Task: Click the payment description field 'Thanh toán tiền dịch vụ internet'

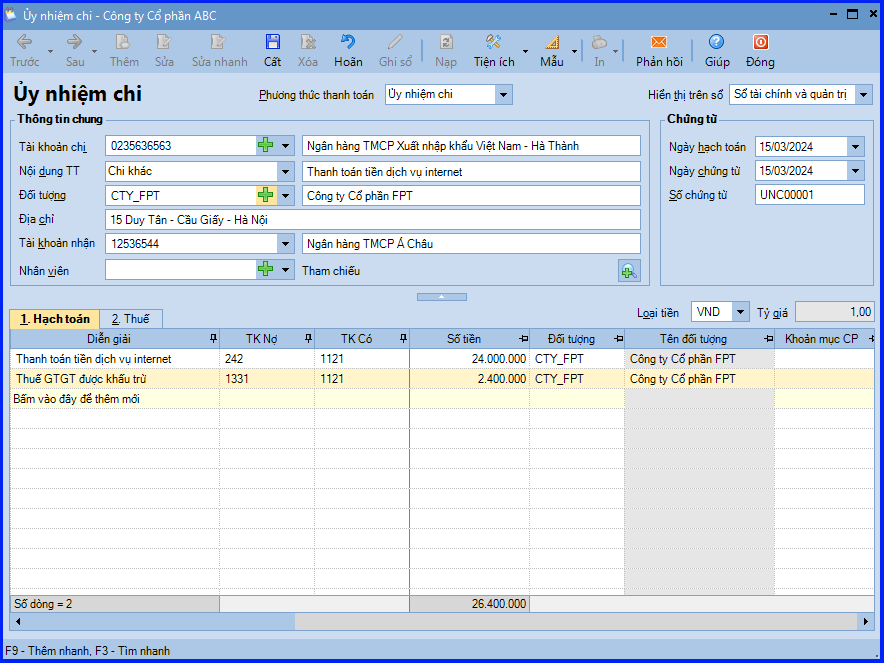Action: (x=471, y=171)
